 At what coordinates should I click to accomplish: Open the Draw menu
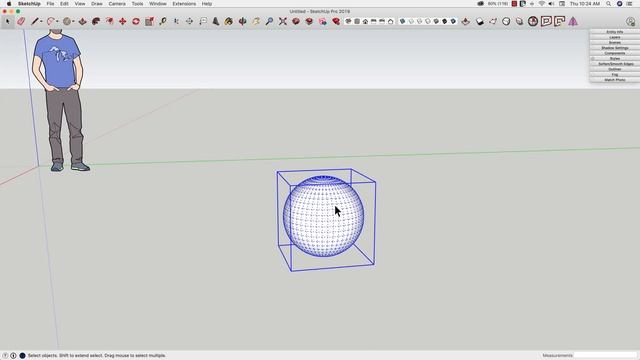(x=97, y=4)
